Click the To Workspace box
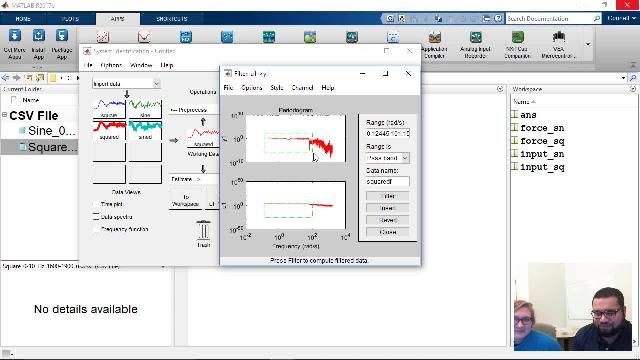 (x=185, y=200)
